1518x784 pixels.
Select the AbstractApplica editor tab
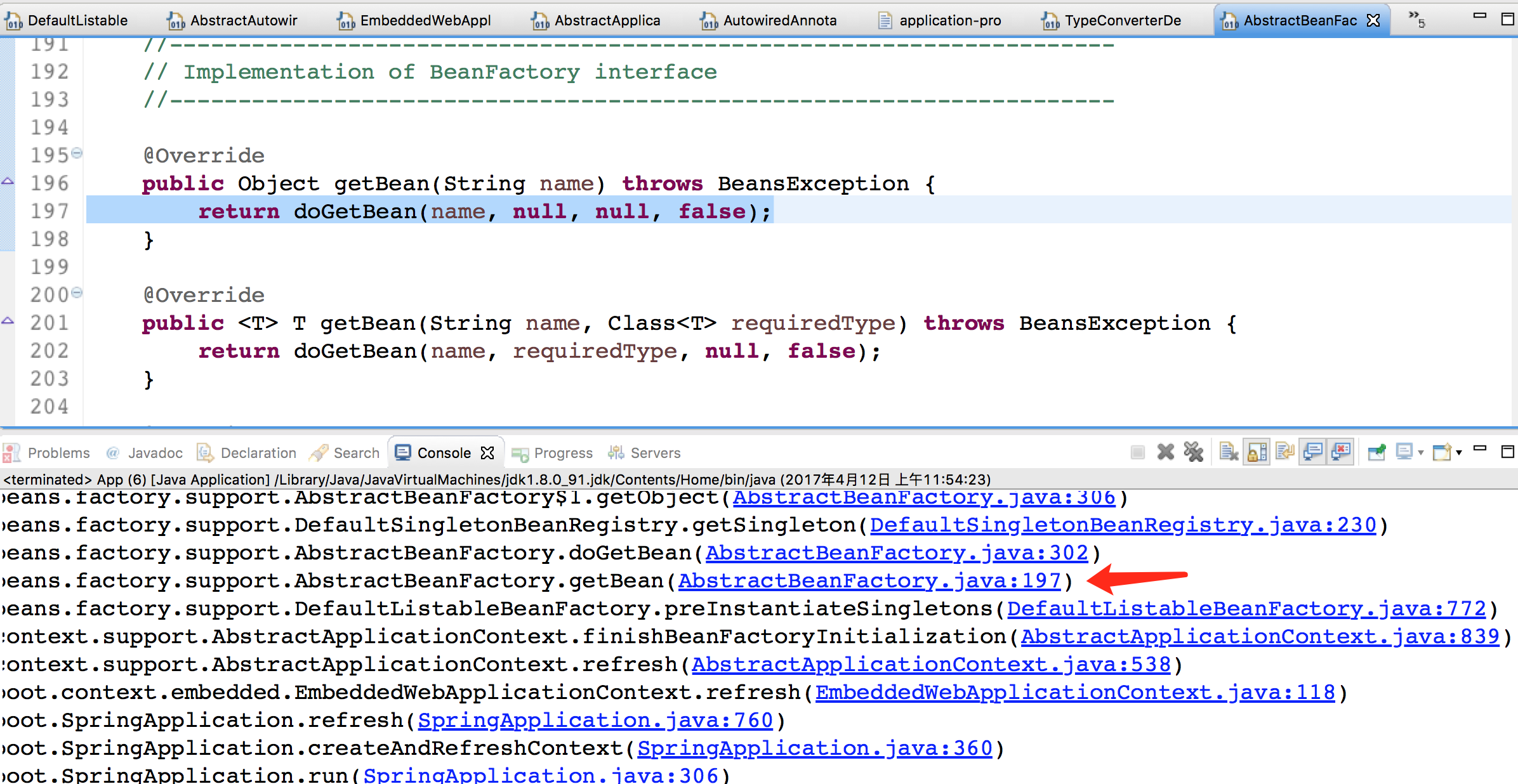597,20
